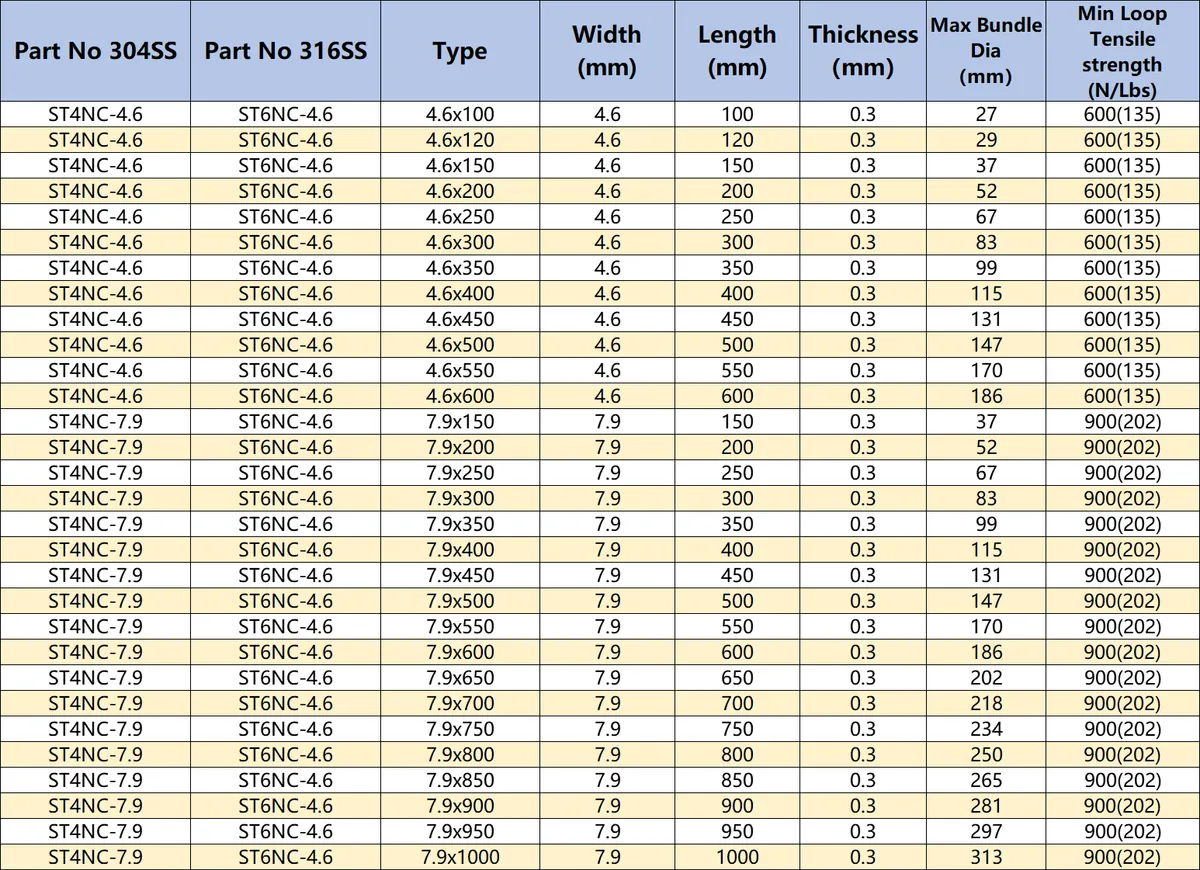Select the 7.9x500 type cell
This screenshot has width=1200, height=870.
[x=460, y=601]
